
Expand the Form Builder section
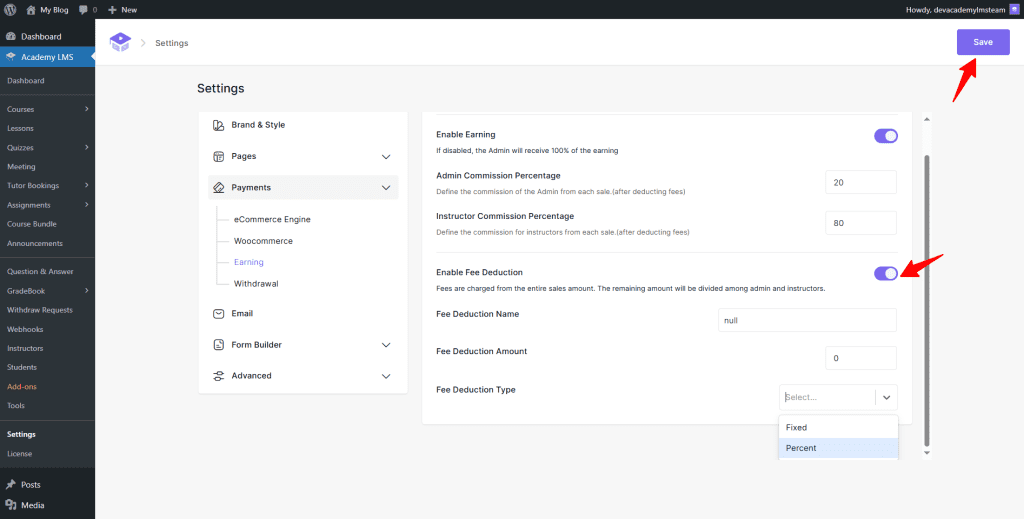[x=386, y=345]
